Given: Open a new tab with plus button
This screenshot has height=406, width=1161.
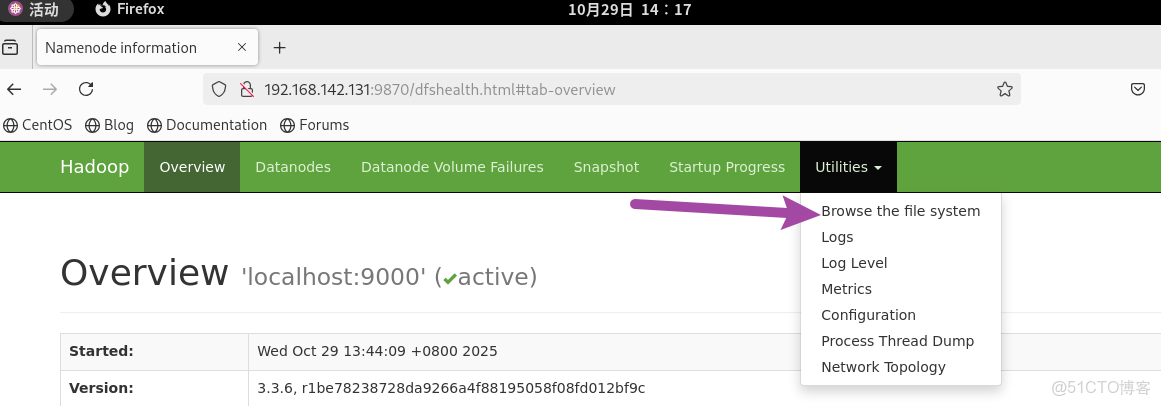Looking at the screenshot, I should pos(279,48).
